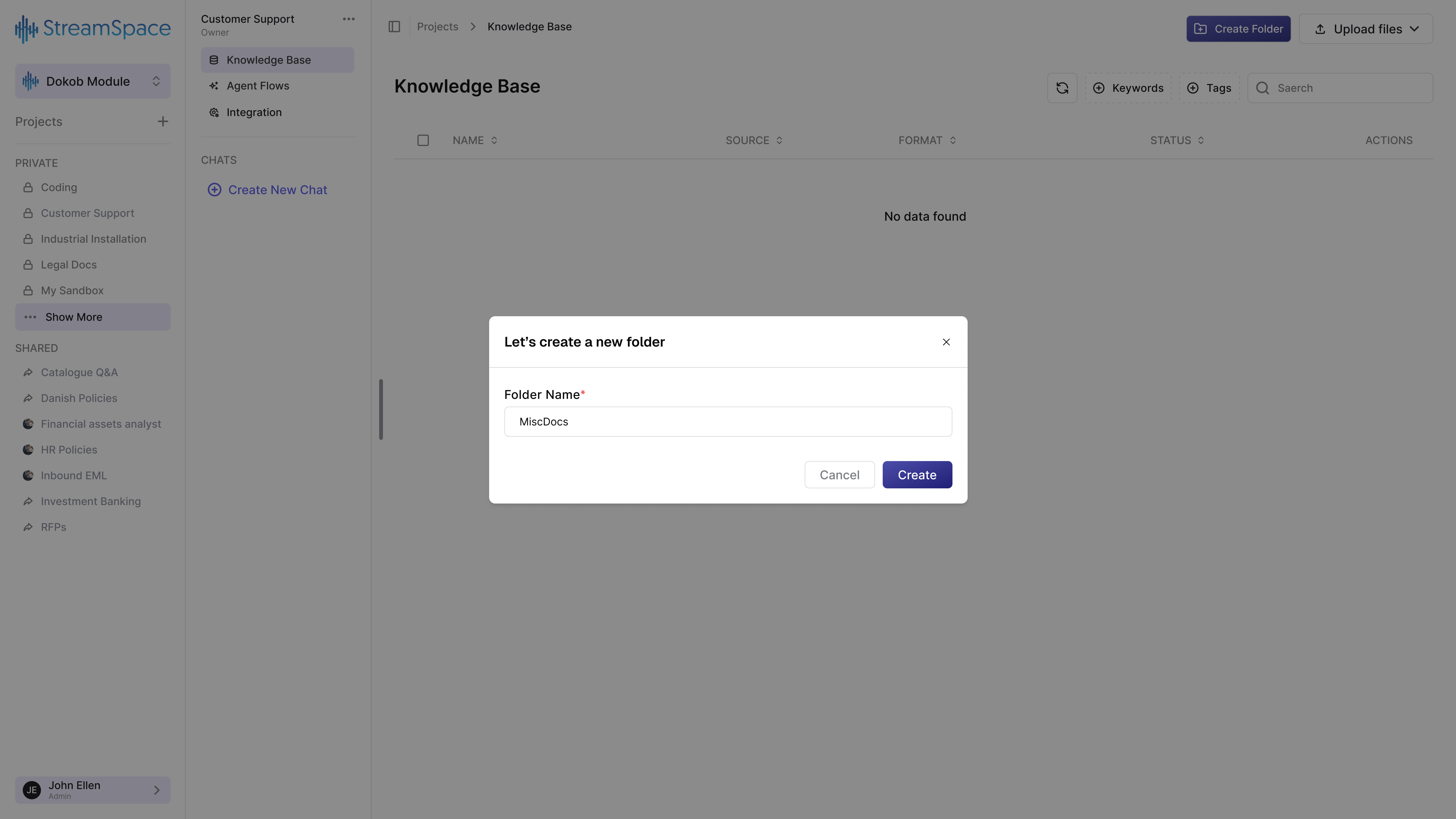Add a new project with plus icon
1456x819 pixels.
pos(163,122)
